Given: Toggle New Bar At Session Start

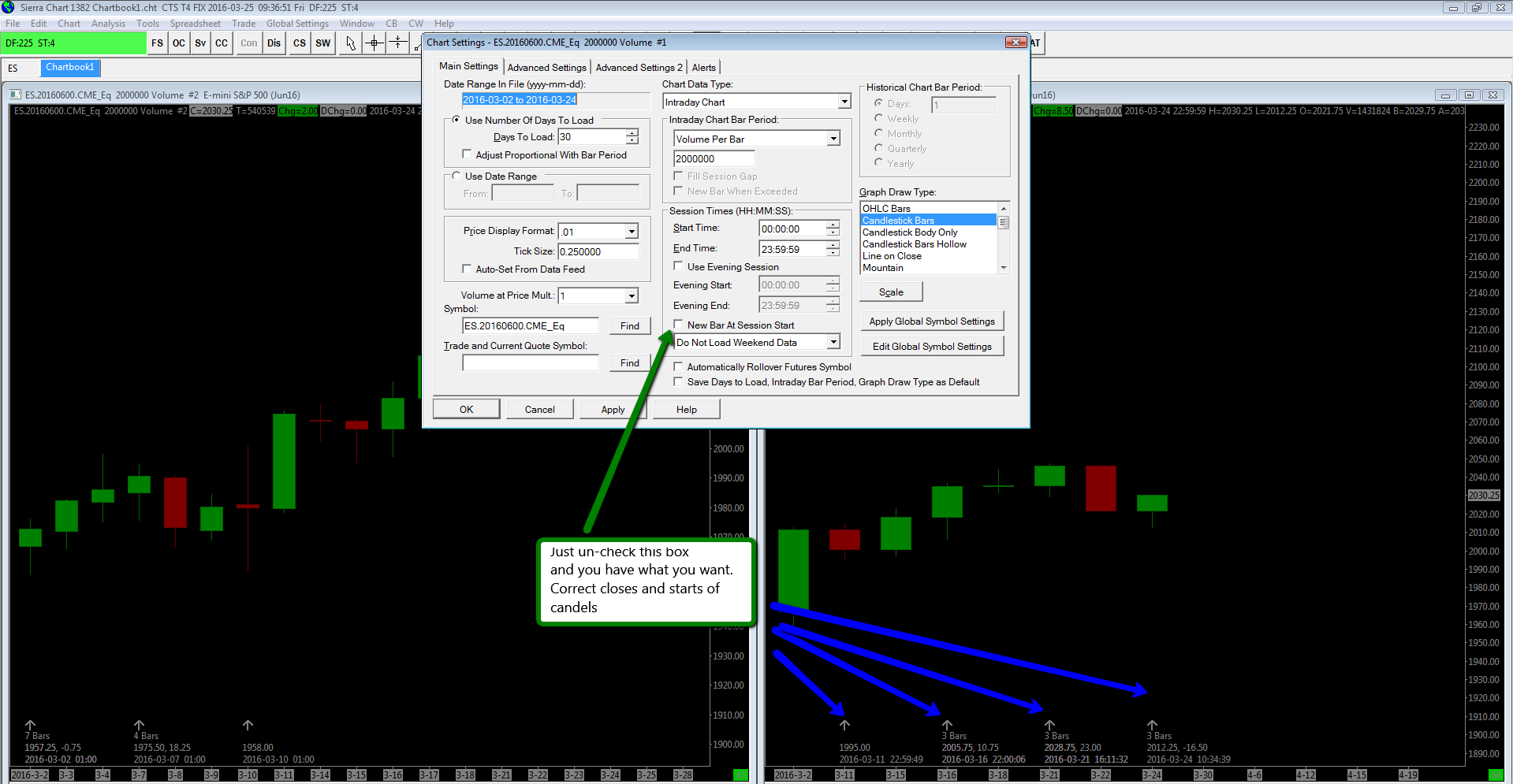Looking at the screenshot, I should point(678,325).
